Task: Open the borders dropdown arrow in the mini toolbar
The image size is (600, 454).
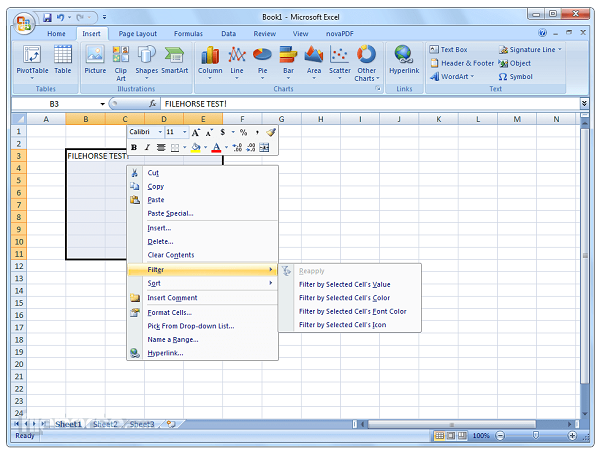Action: 185,147
